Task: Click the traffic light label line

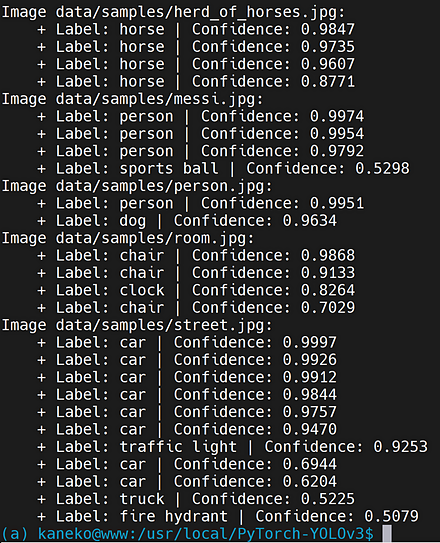Action: click(x=232, y=447)
